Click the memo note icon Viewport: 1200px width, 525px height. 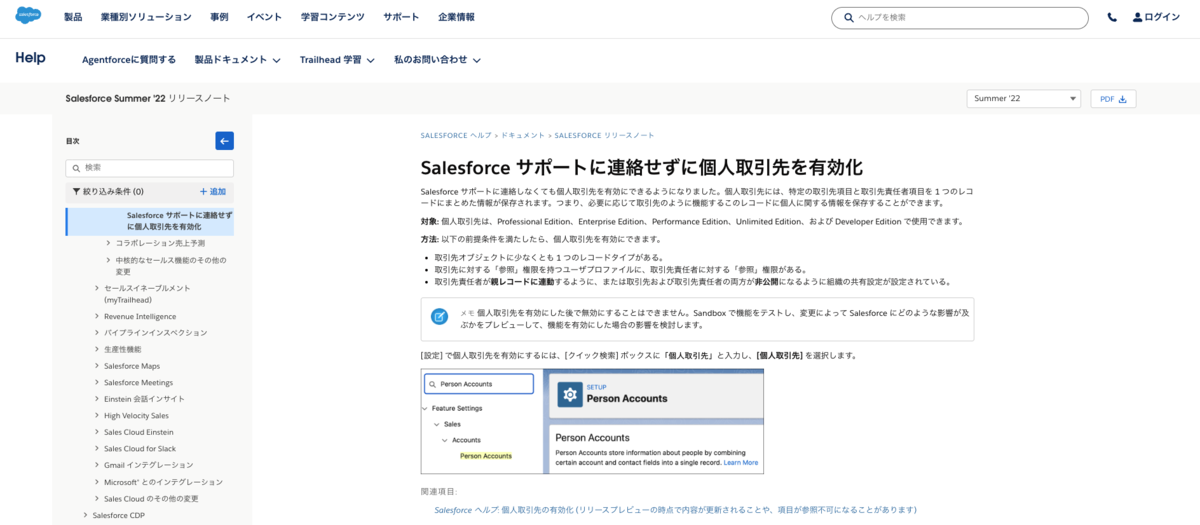[x=439, y=316]
